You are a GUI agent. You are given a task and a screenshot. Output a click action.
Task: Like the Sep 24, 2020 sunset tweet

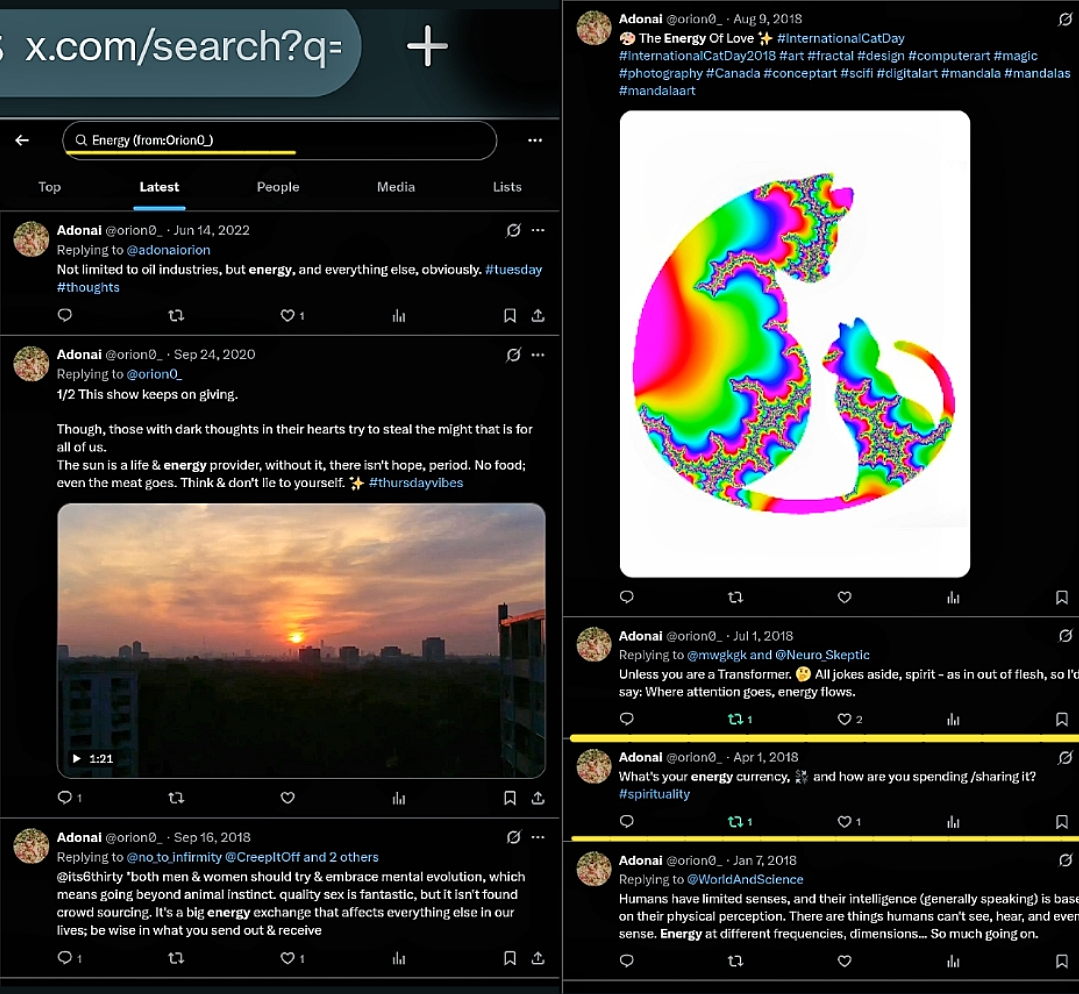288,798
